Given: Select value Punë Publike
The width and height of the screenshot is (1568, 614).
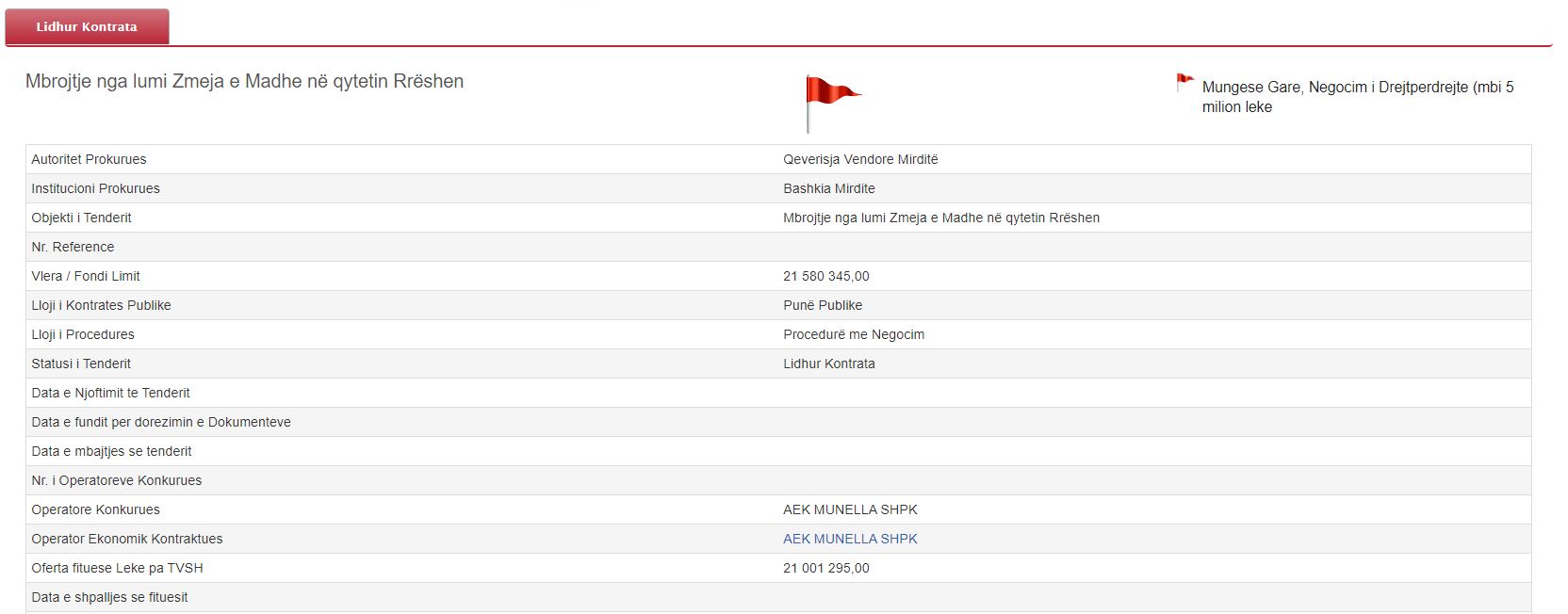Looking at the screenshot, I should pyautogui.click(x=823, y=305).
